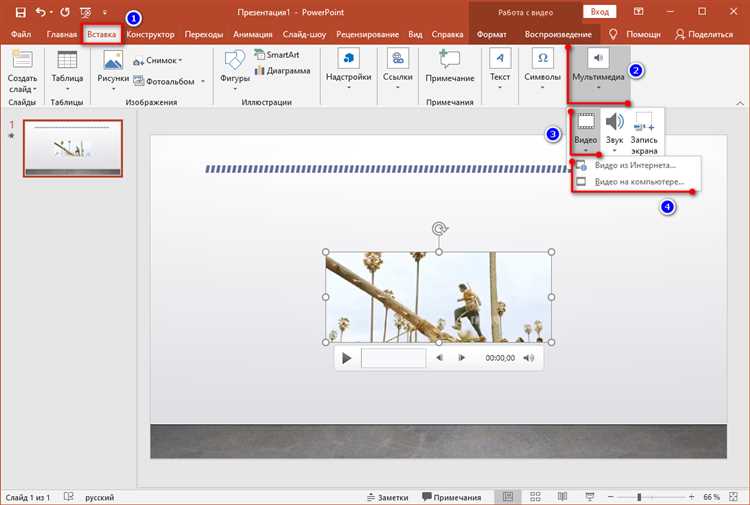
Task: Open the Воспроизведение tab
Action: [558, 34]
